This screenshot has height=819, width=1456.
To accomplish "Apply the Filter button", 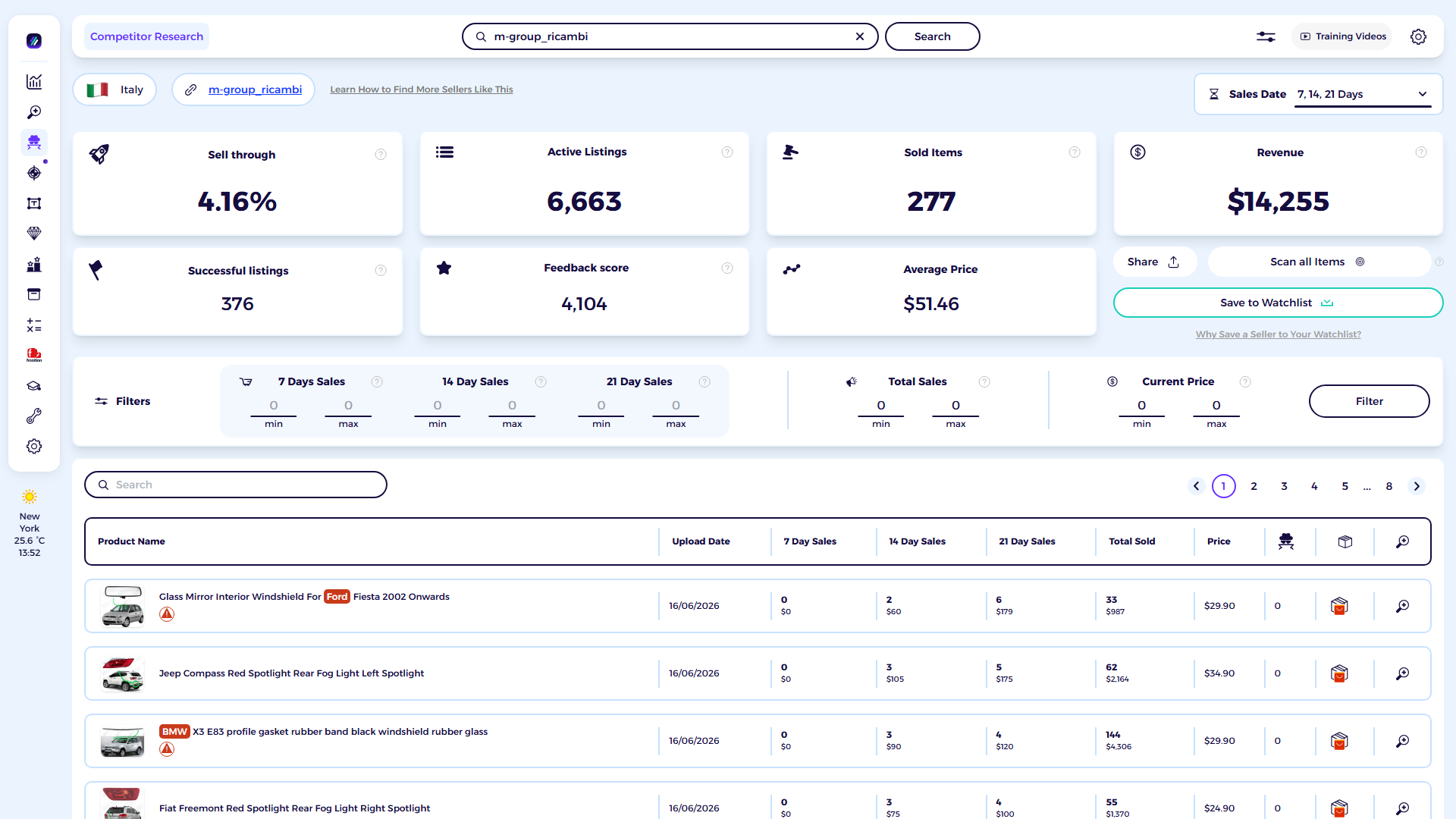I will click(1370, 401).
